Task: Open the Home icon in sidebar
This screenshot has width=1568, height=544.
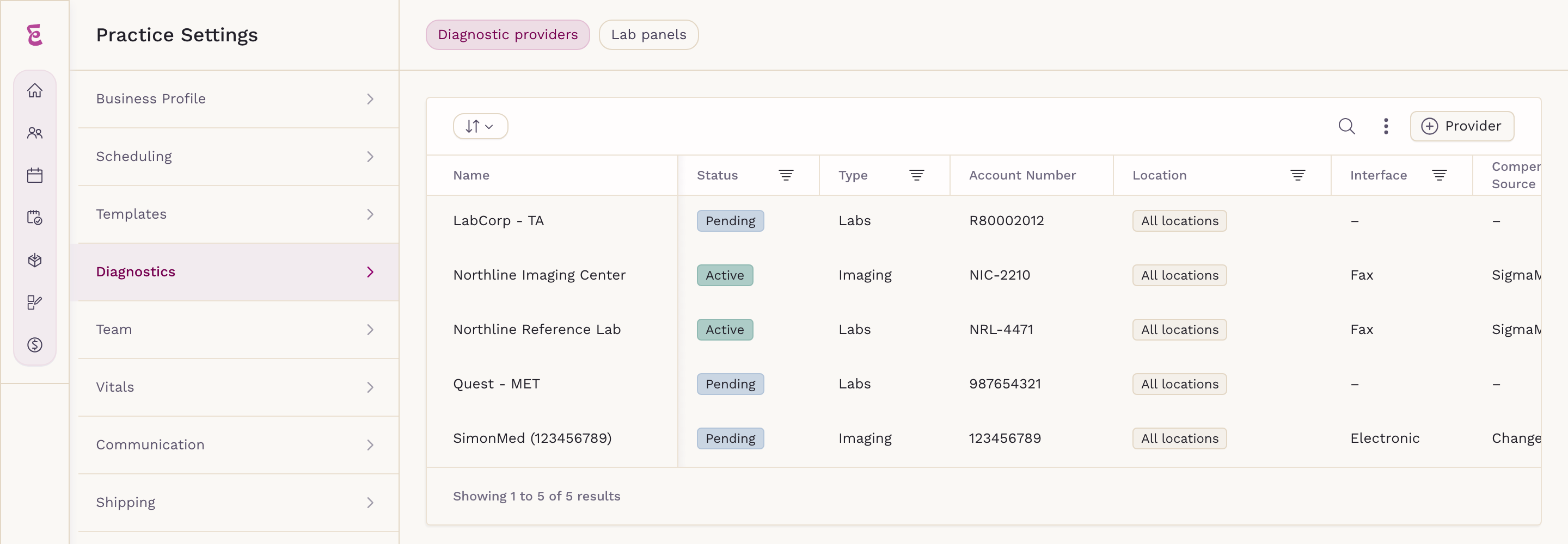Action: tap(35, 91)
